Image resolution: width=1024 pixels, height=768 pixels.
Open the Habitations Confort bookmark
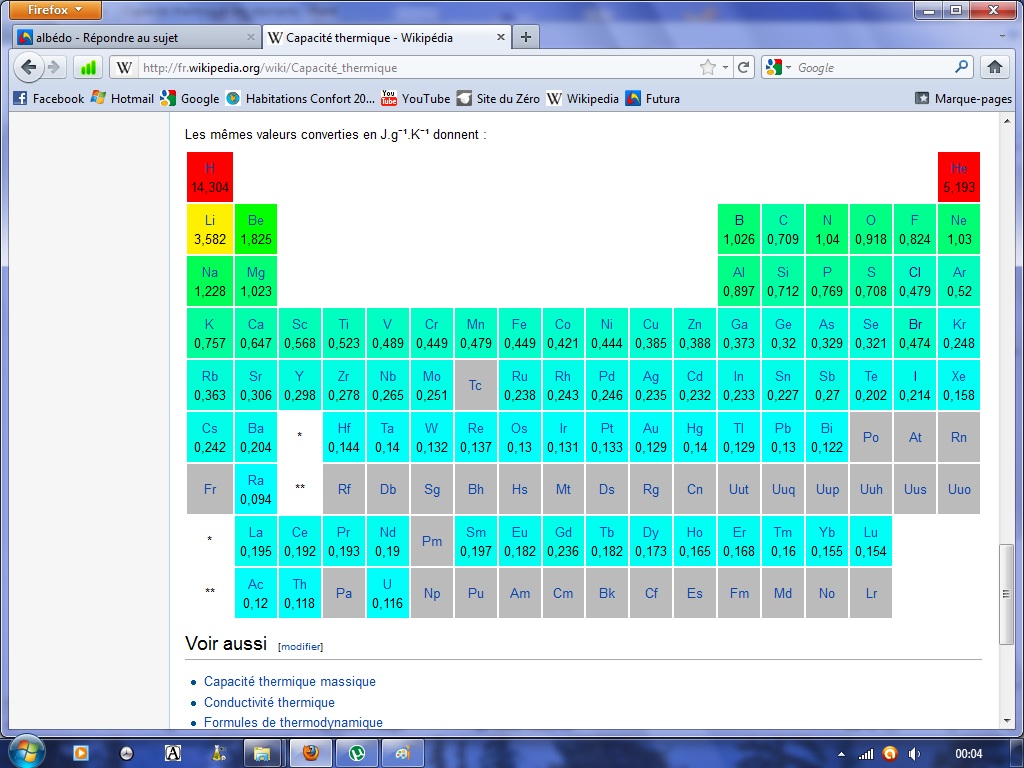[300, 99]
